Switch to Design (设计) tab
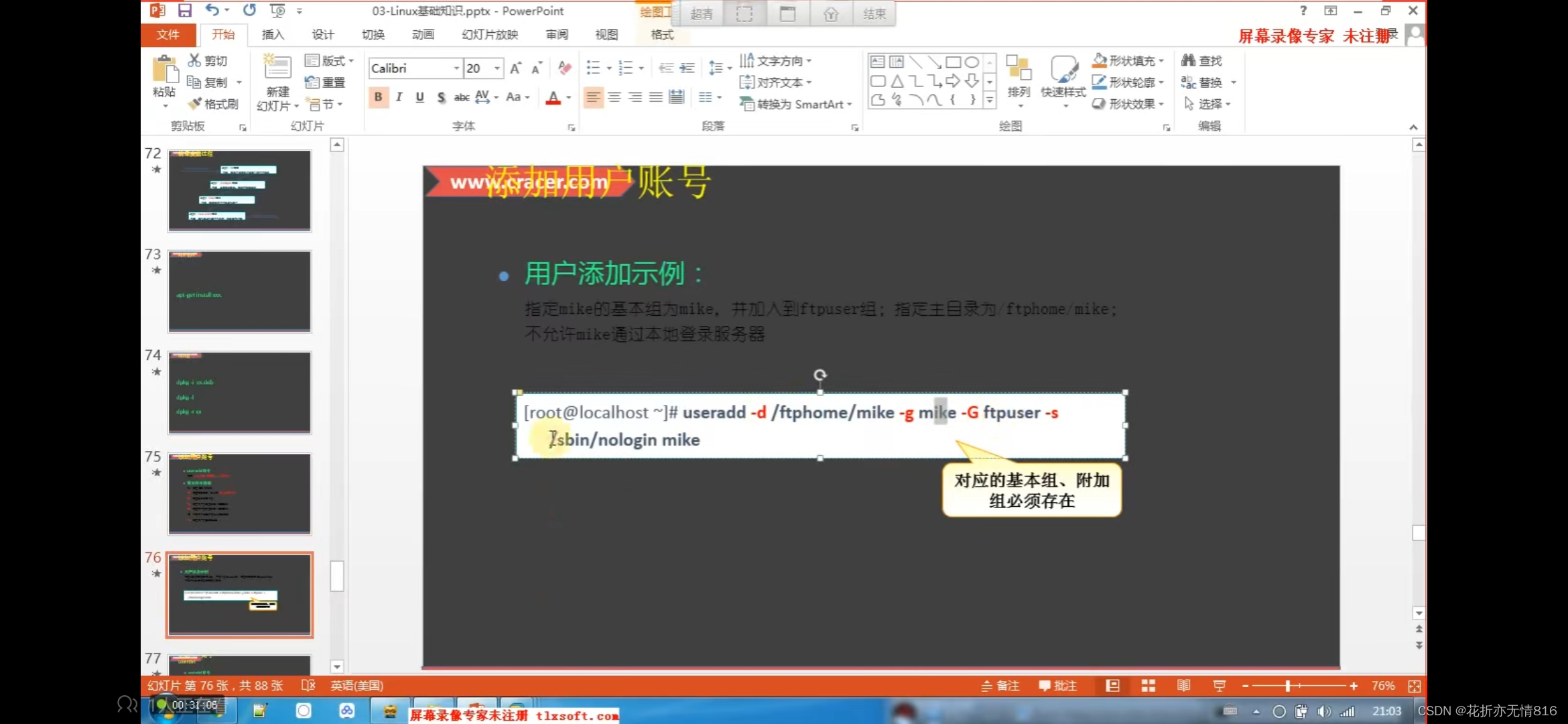The image size is (1568, 724). click(x=323, y=34)
